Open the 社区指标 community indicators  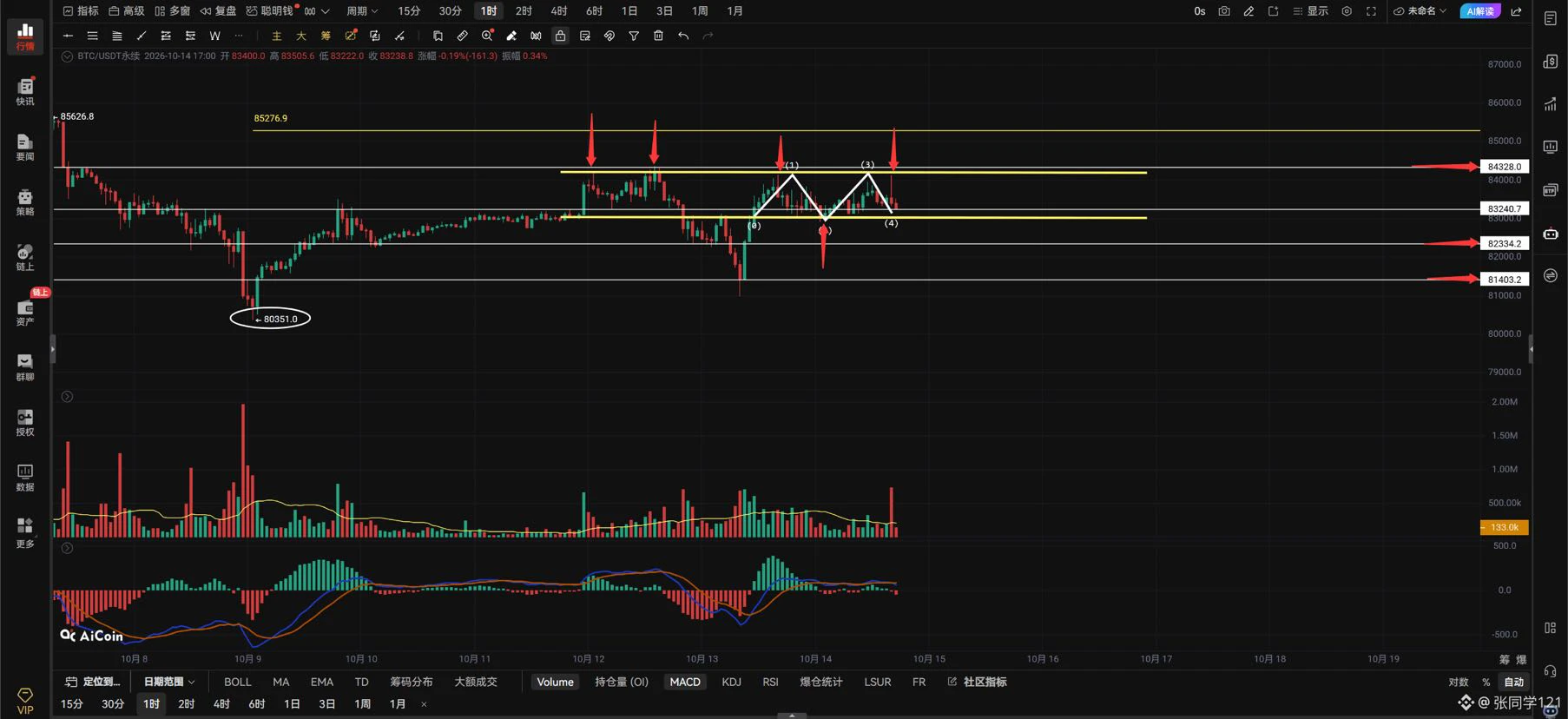click(977, 682)
